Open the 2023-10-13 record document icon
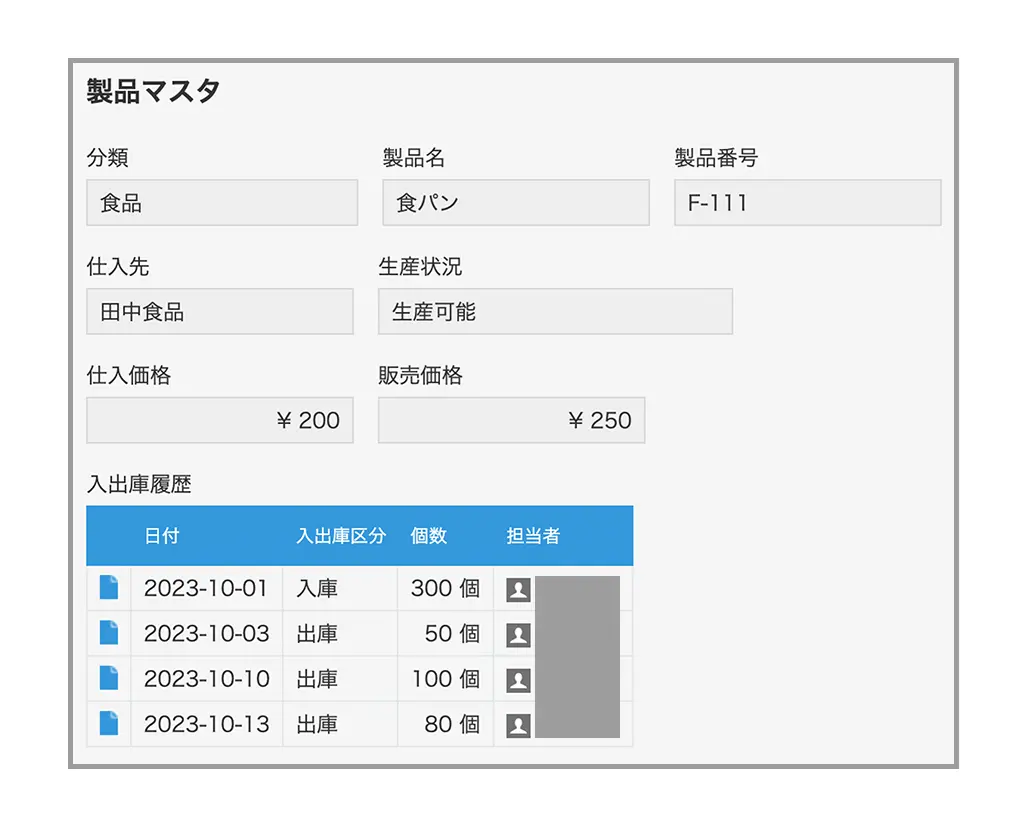Viewport: 1028px width, 828px height. (x=109, y=723)
